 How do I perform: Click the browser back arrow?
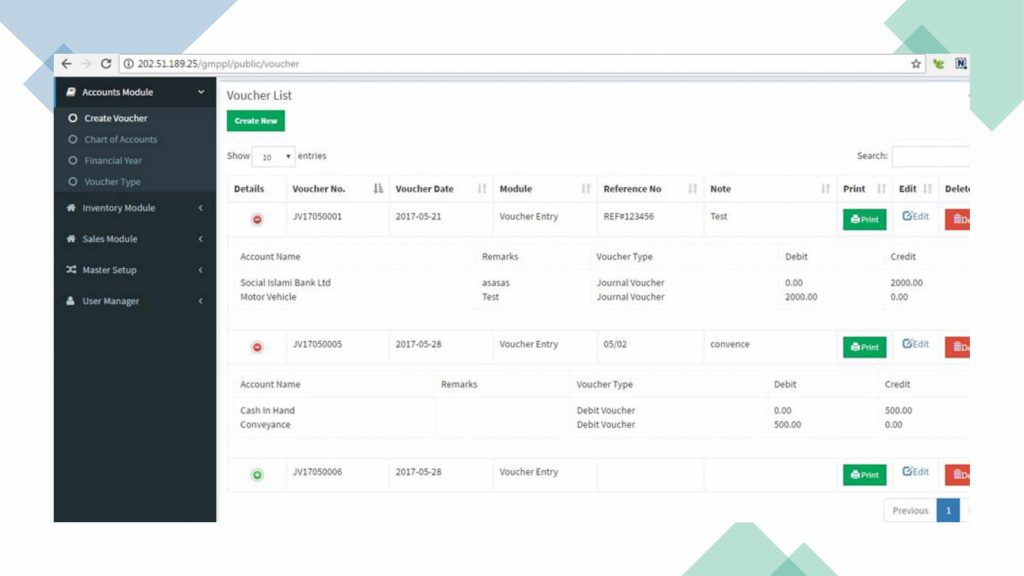[67, 64]
